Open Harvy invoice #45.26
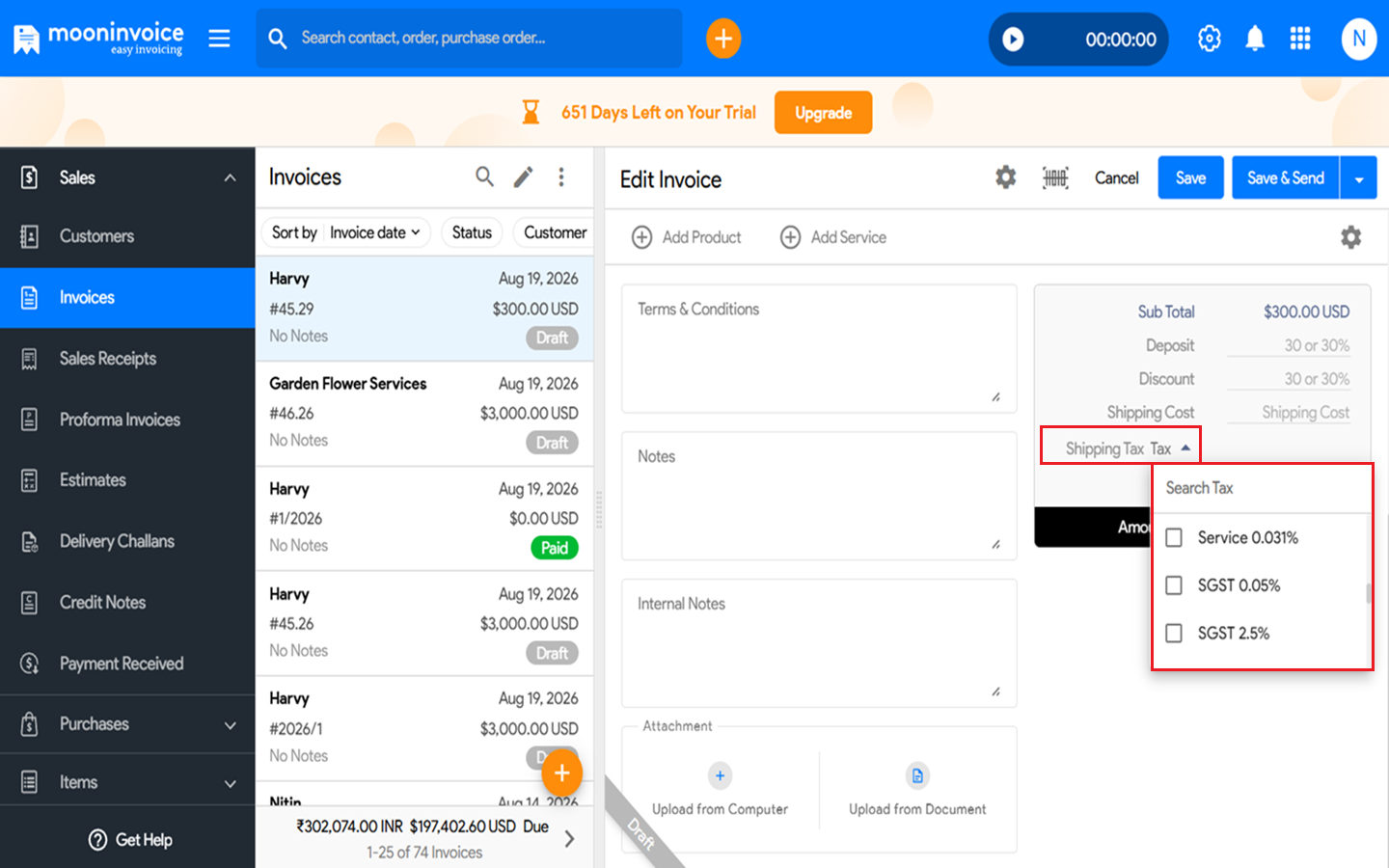Screen dimensions: 1389x868 click(x=424, y=623)
